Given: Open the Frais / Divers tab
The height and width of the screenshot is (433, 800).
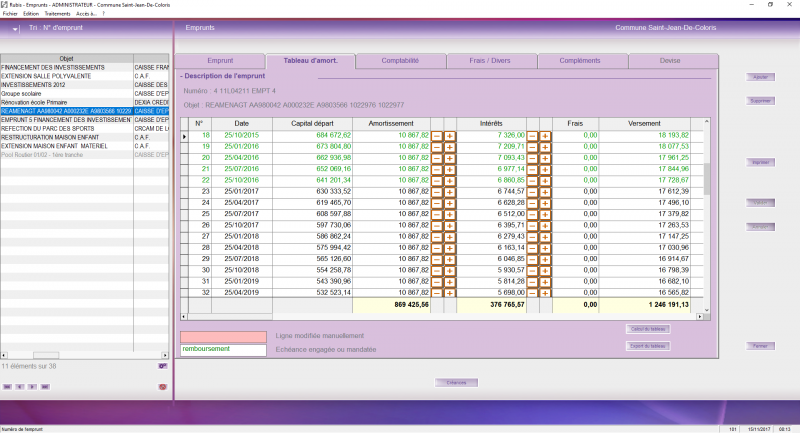Looking at the screenshot, I should click(x=490, y=61).
